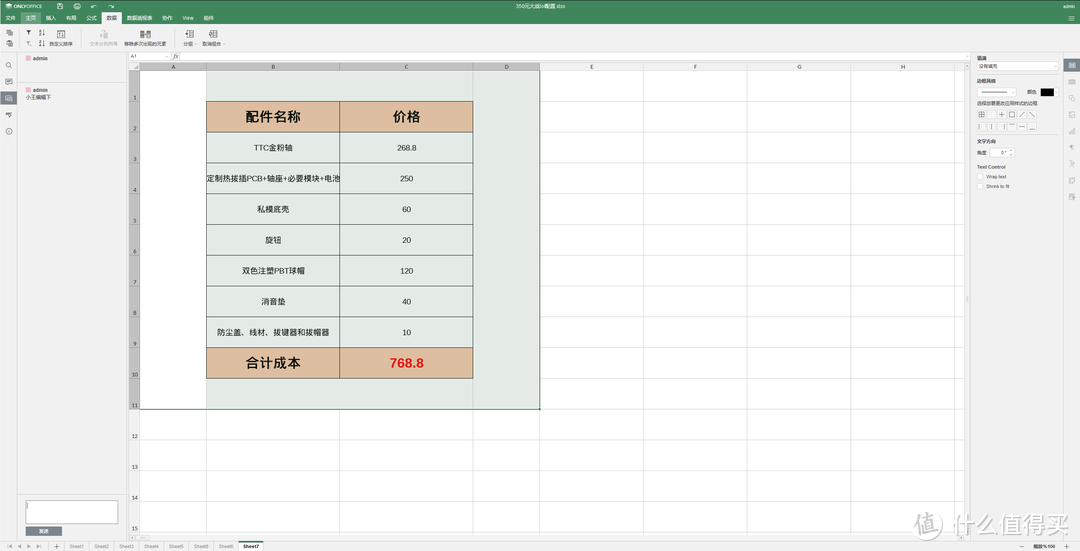1080x551 pixels.
Task: Undo the last action
Action: [94, 6]
